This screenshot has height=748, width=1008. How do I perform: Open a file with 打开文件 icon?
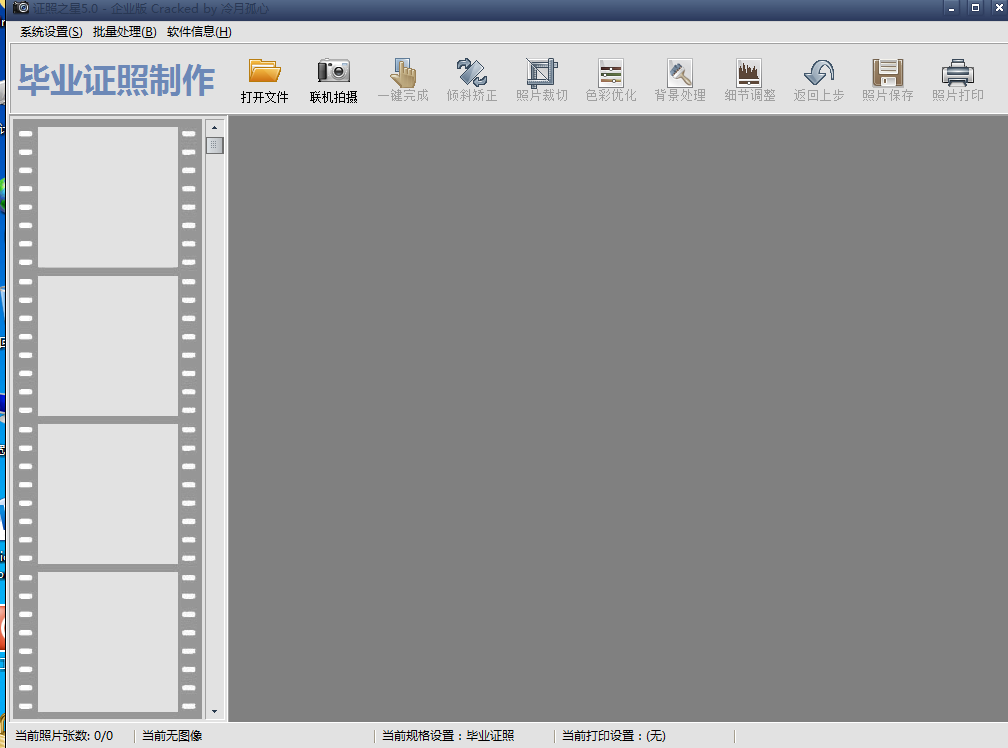coord(264,80)
